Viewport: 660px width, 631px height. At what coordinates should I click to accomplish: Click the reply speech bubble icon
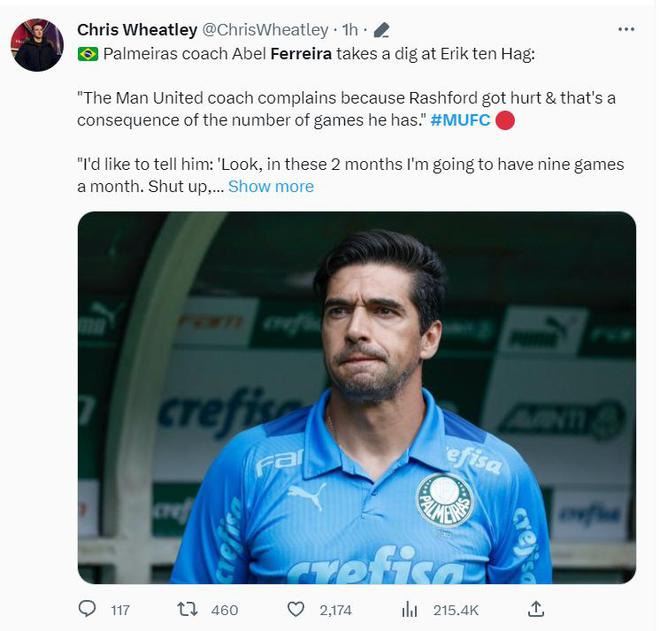coord(88,608)
